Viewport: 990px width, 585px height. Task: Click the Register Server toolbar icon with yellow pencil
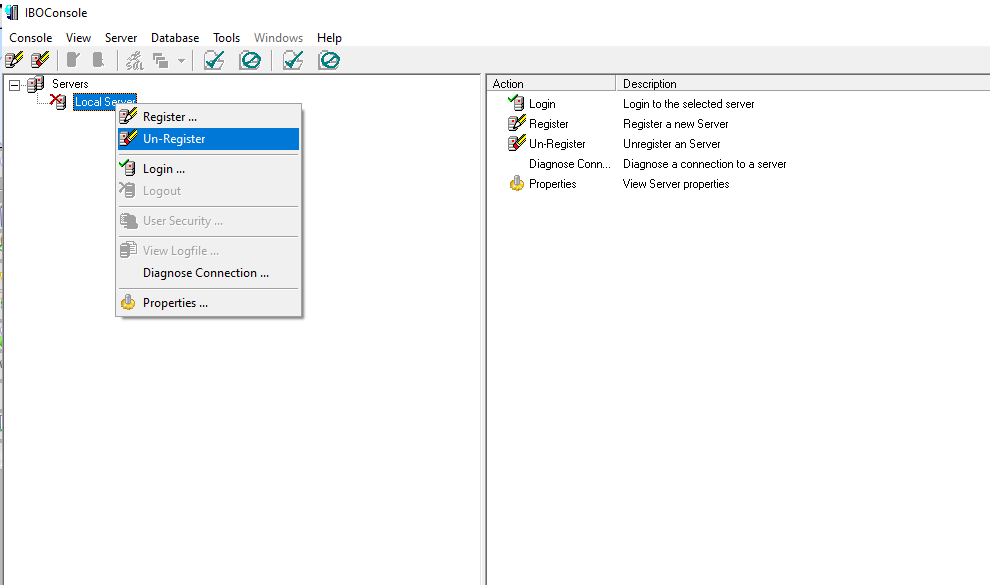[x=14, y=61]
